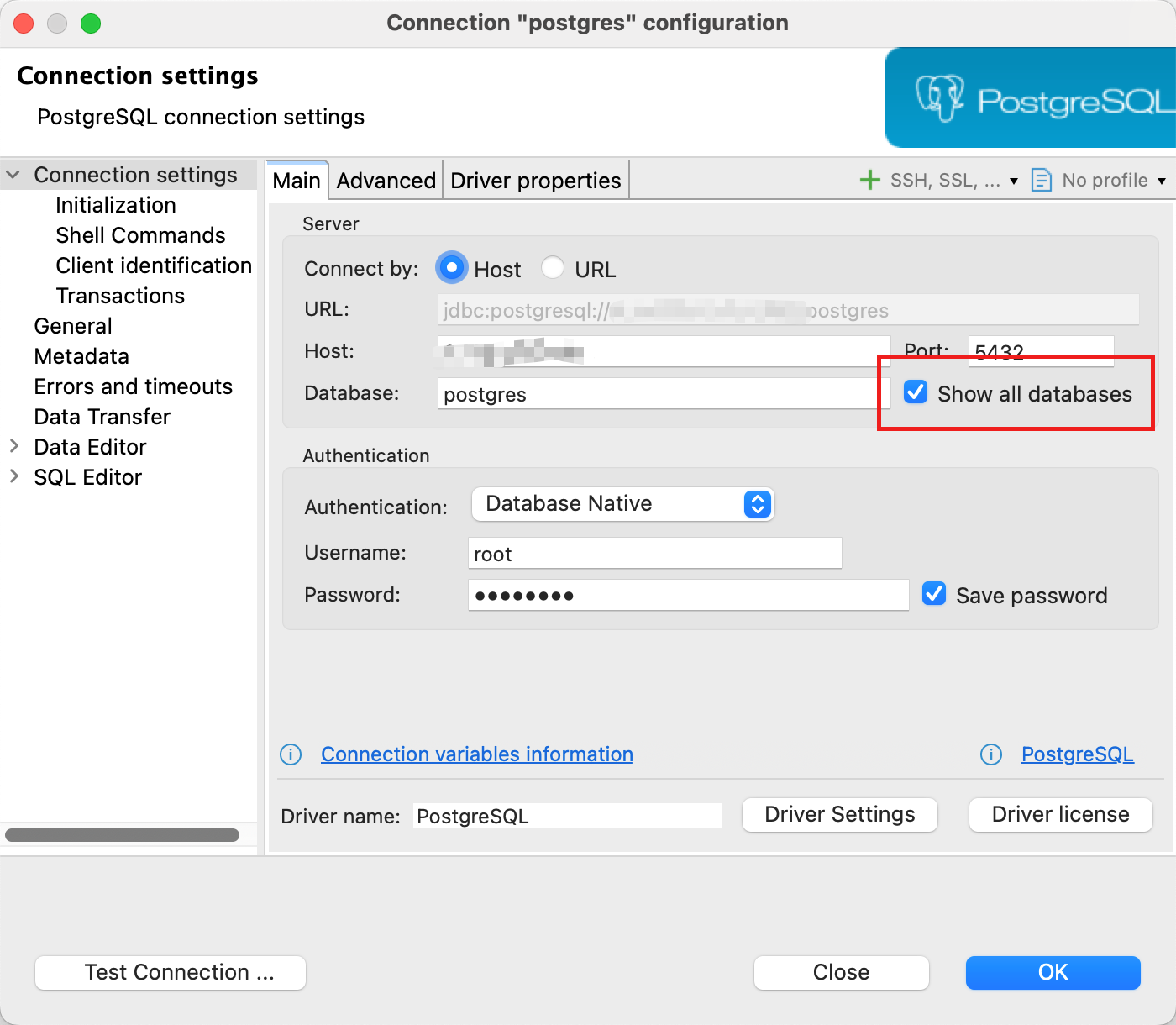Click into the Database input field
1176x1025 pixels.
tap(664, 393)
